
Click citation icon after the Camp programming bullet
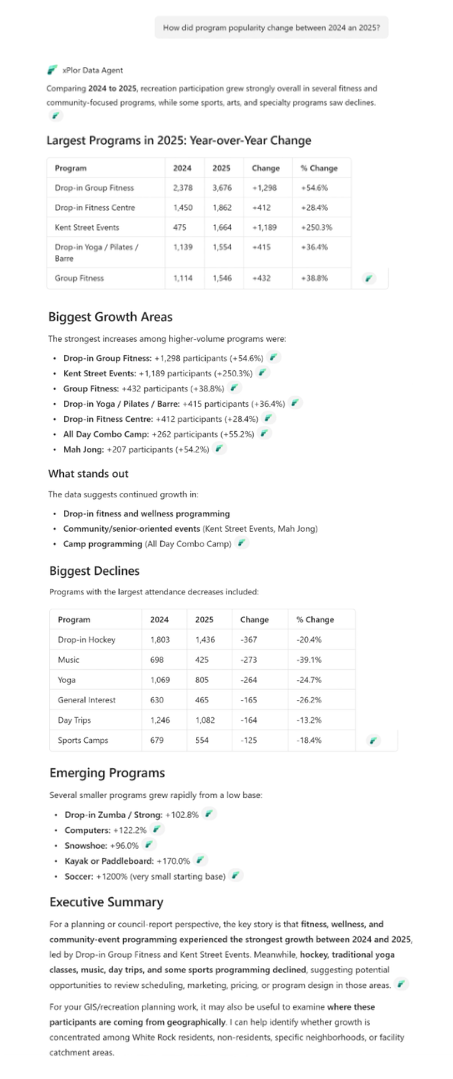pos(241,544)
